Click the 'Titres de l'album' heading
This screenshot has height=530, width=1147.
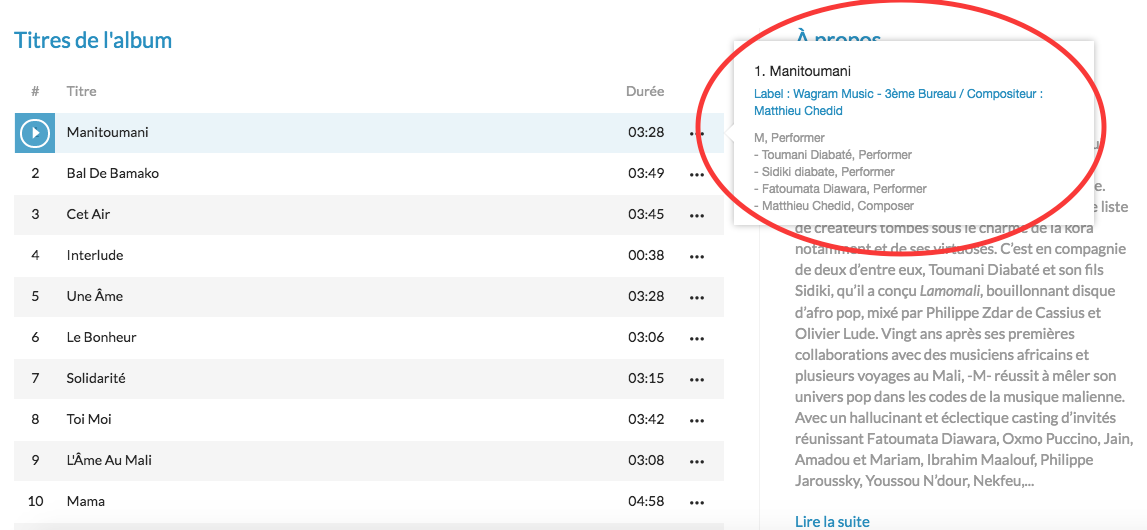point(93,39)
